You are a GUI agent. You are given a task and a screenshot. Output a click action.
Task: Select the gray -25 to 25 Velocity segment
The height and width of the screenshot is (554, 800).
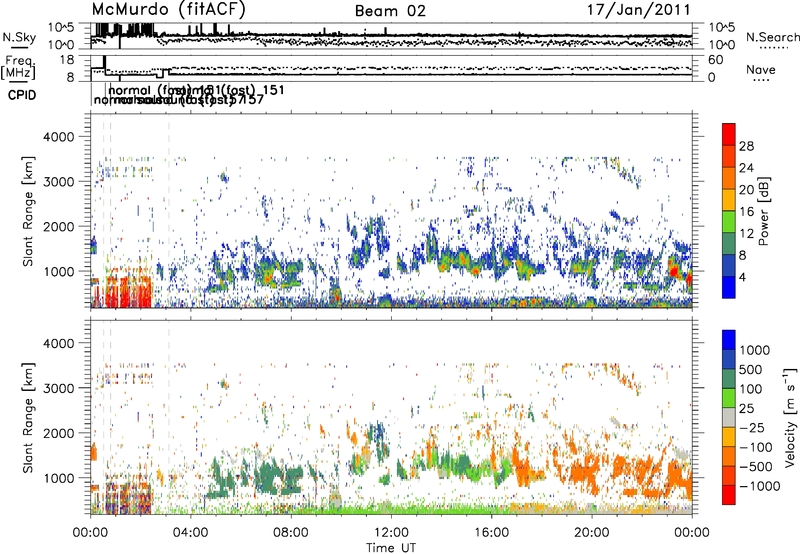pyautogui.click(x=729, y=418)
